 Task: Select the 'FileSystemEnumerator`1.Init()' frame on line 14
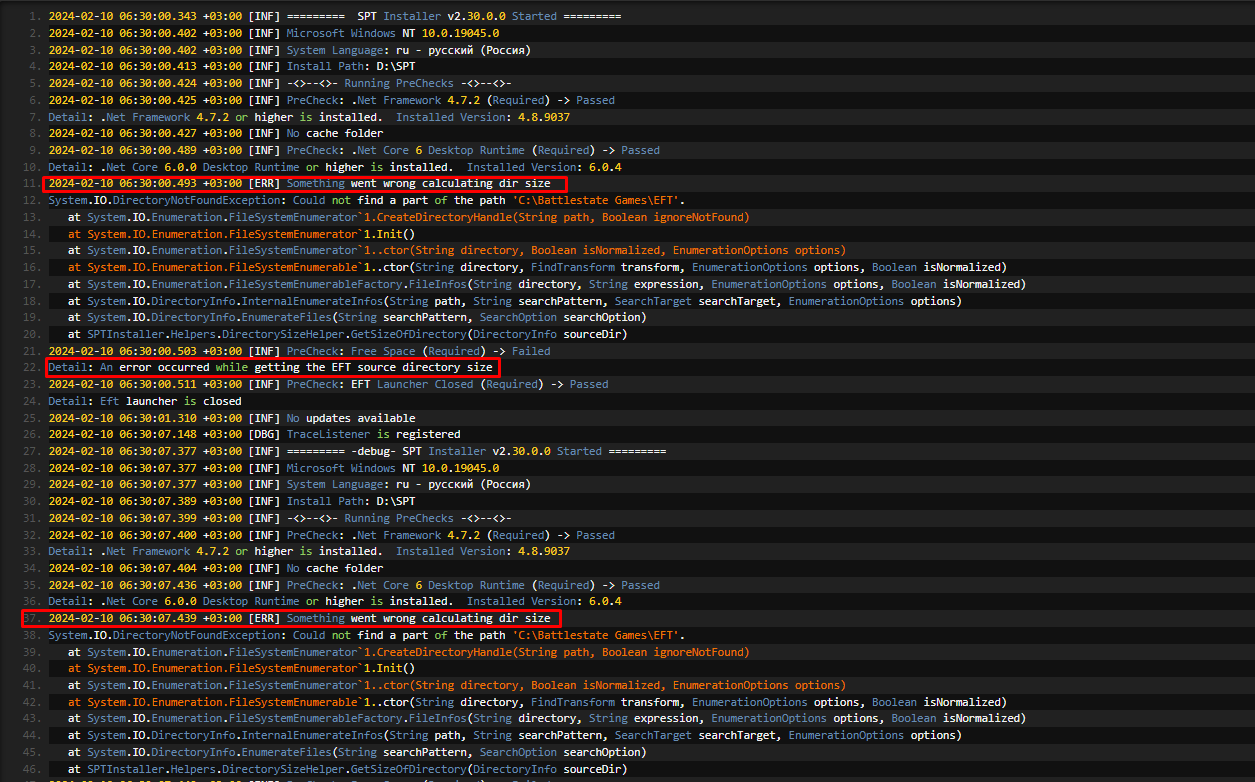coord(241,234)
